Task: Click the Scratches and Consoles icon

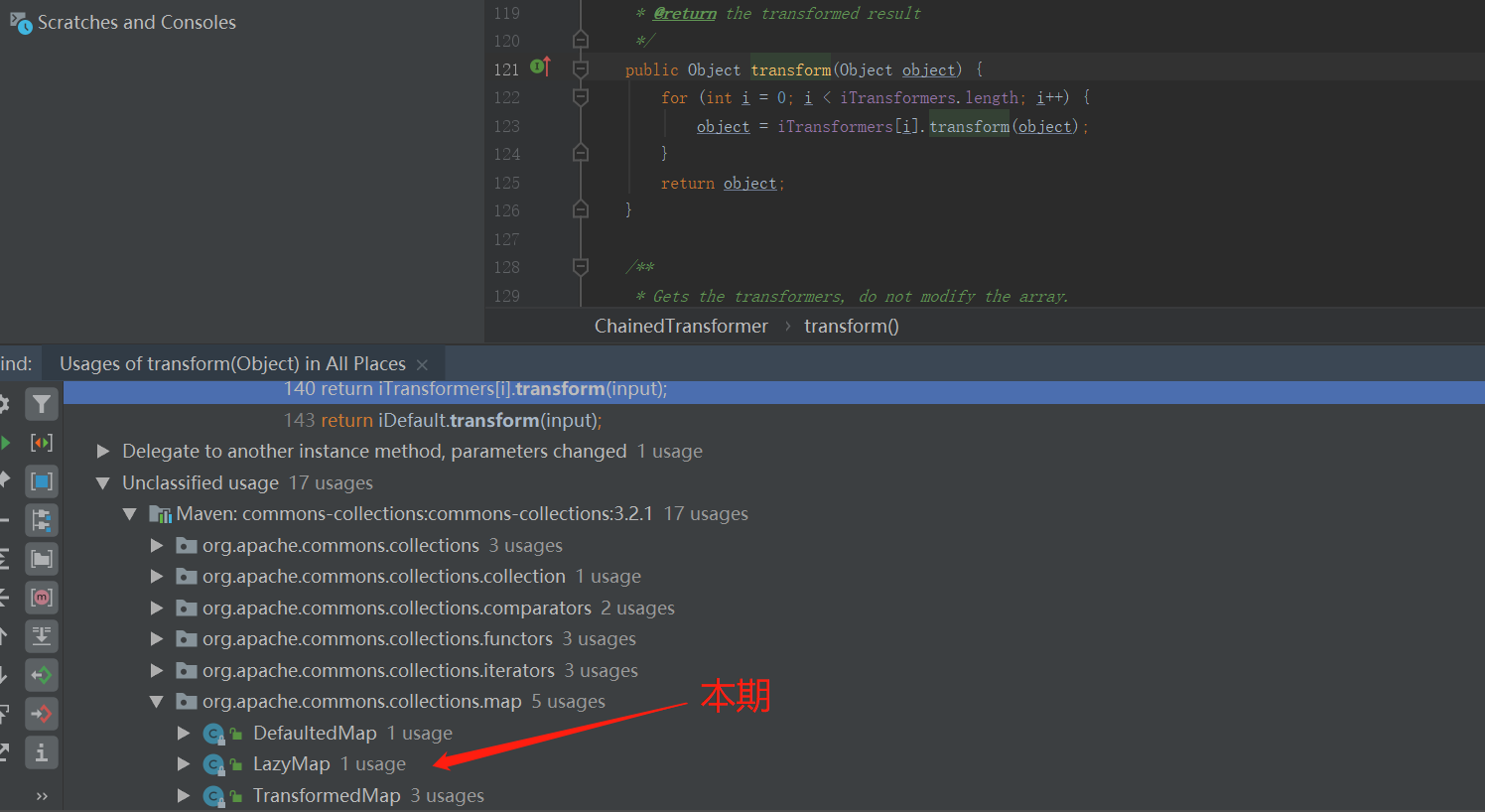Action: pyautogui.click(x=20, y=22)
